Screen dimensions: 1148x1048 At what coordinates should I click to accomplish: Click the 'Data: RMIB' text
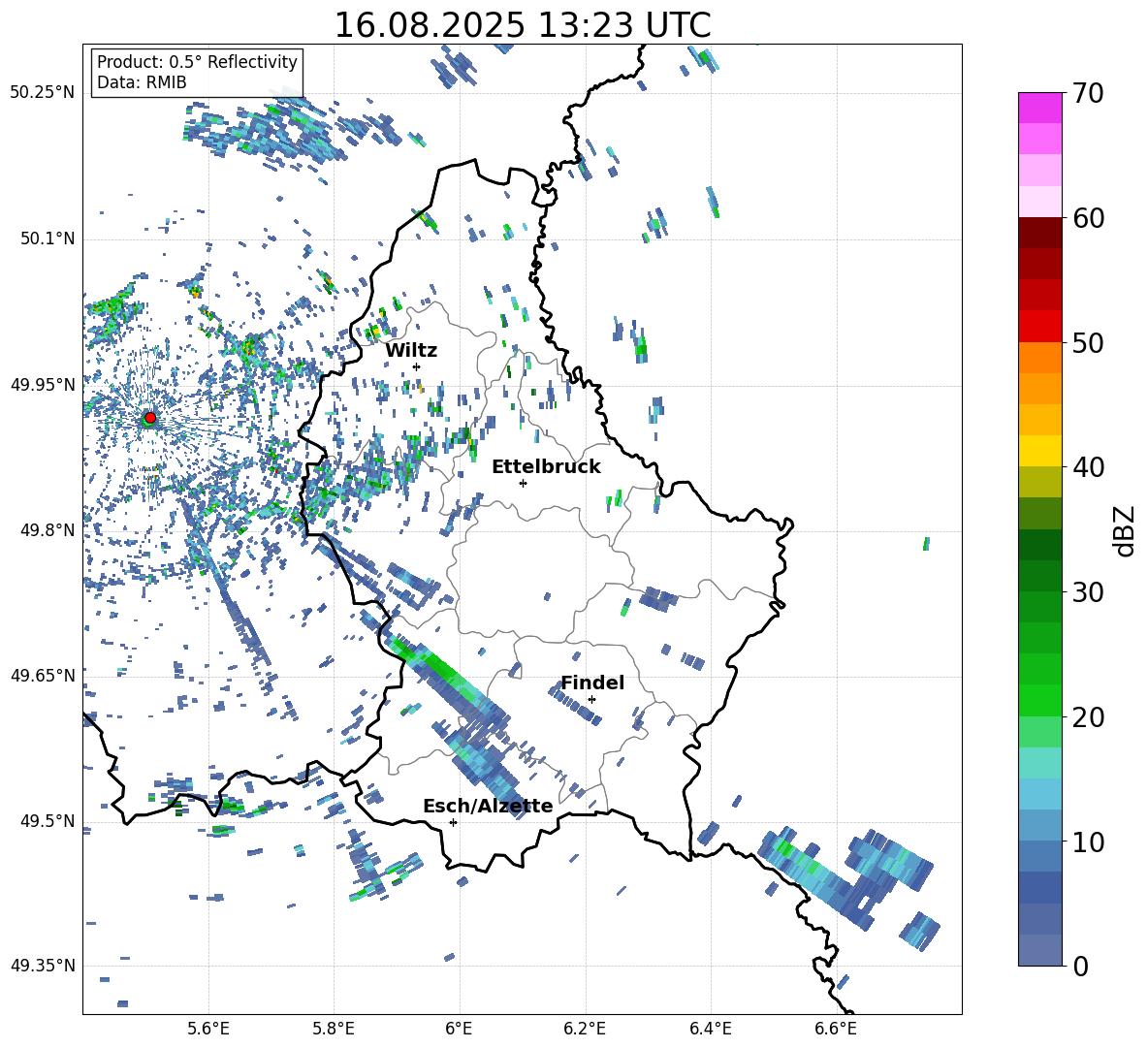[x=142, y=82]
